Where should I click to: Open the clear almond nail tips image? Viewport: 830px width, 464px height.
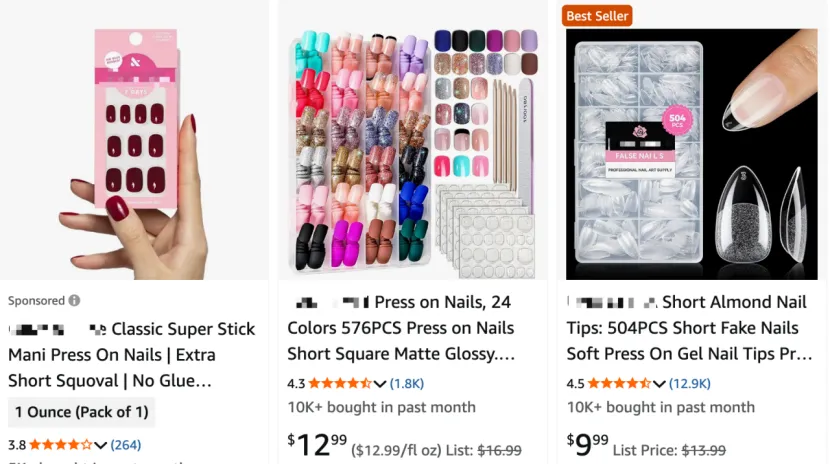pyautogui.click(x=691, y=150)
